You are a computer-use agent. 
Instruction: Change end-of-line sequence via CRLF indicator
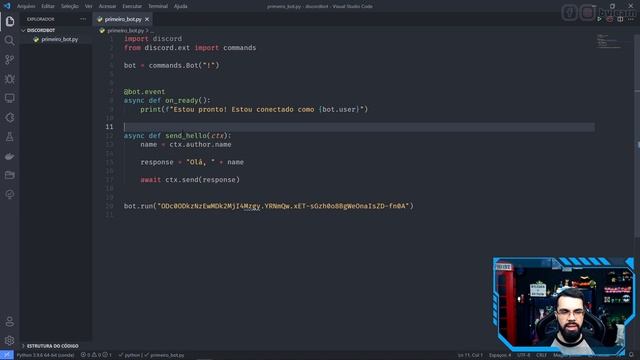tap(541, 355)
